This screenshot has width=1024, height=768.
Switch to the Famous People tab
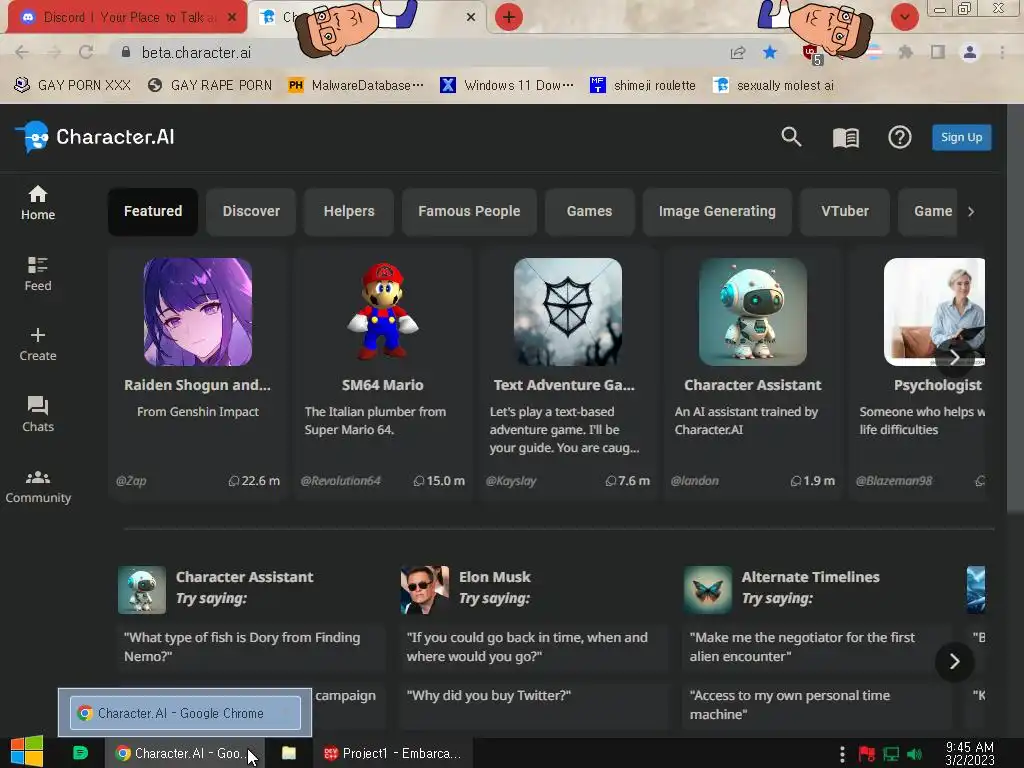click(x=469, y=212)
